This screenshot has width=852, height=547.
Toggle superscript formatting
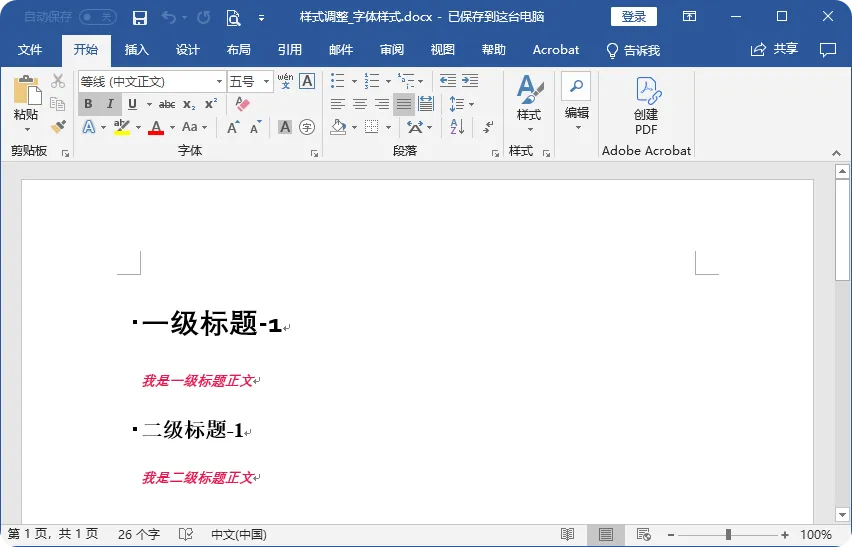click(211, 104)
